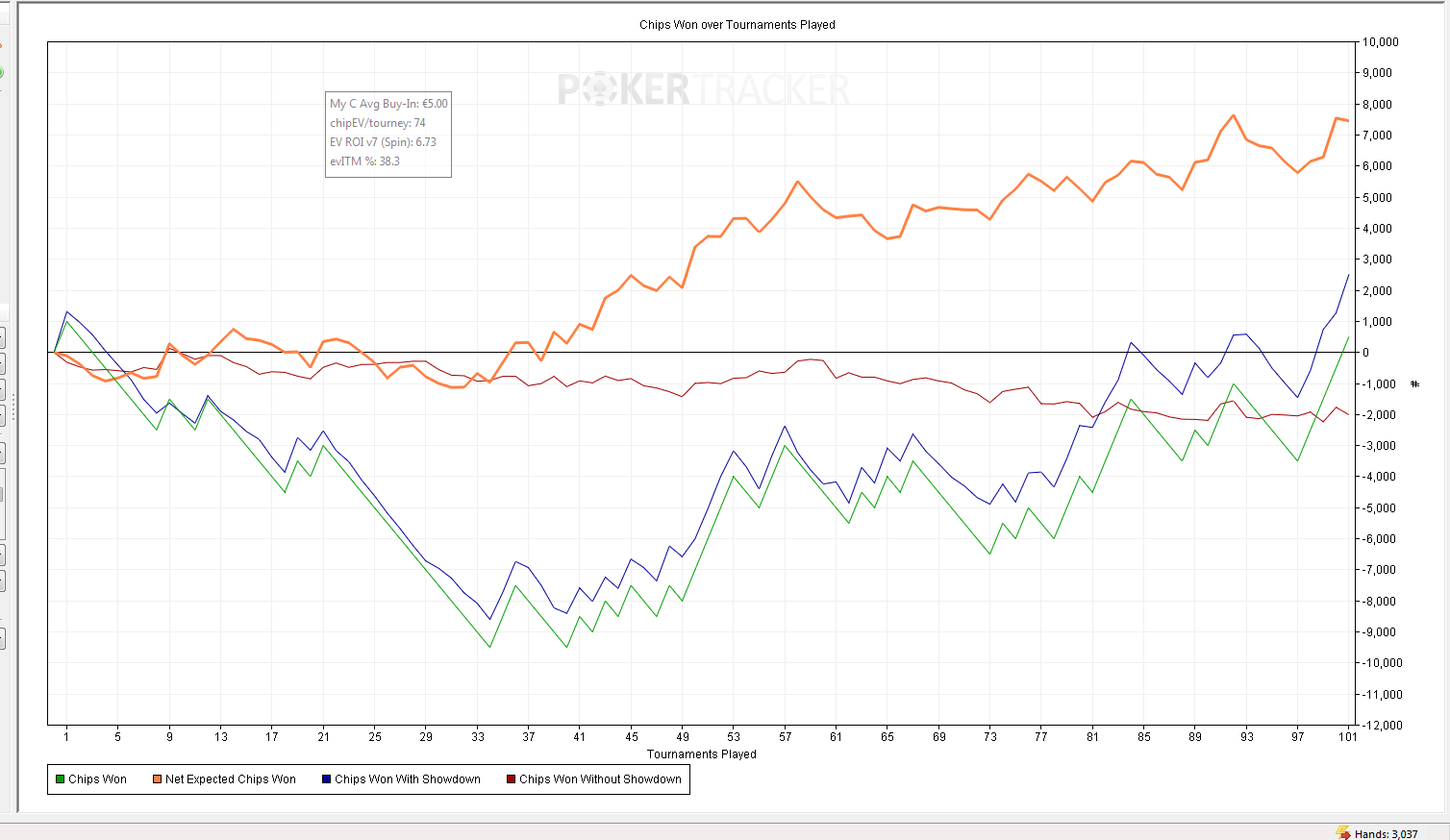Select the 'Chips Won' legend label

[97, 779]
